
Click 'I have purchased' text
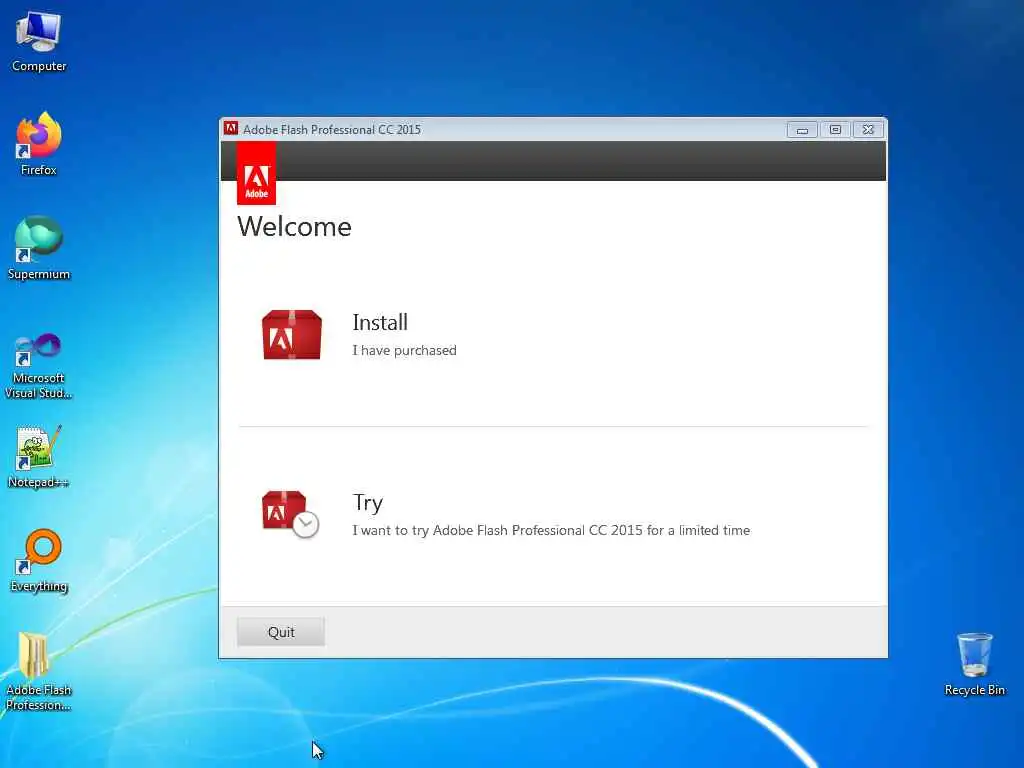click(x=404, y=351)
